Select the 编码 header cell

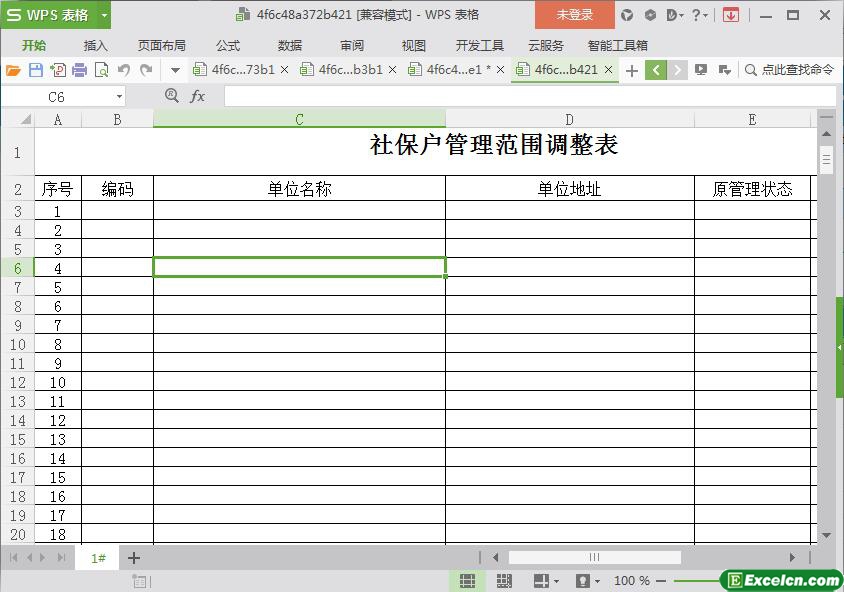click(117, 189)
